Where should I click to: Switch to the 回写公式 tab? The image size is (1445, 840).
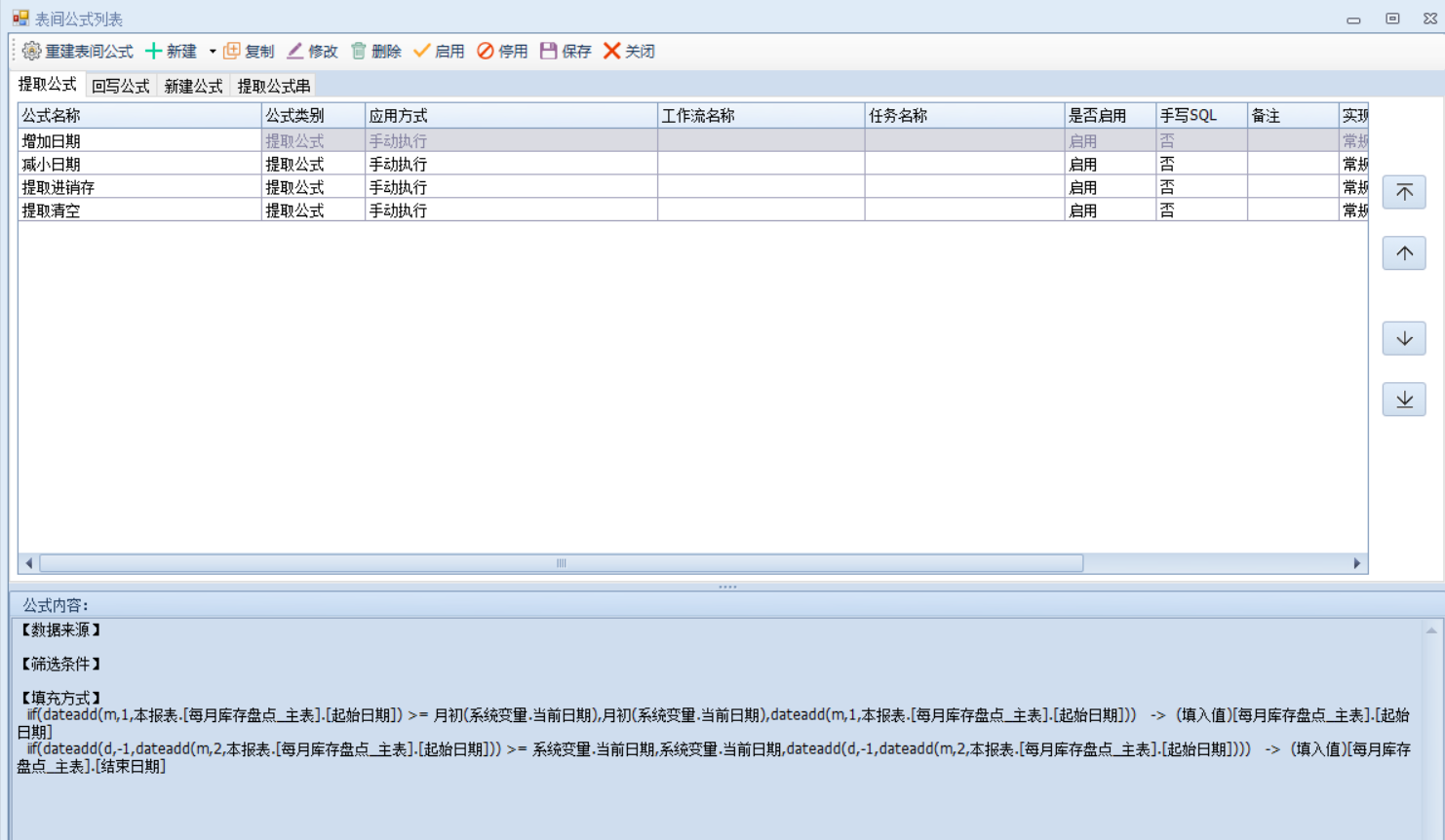[120, 86]
